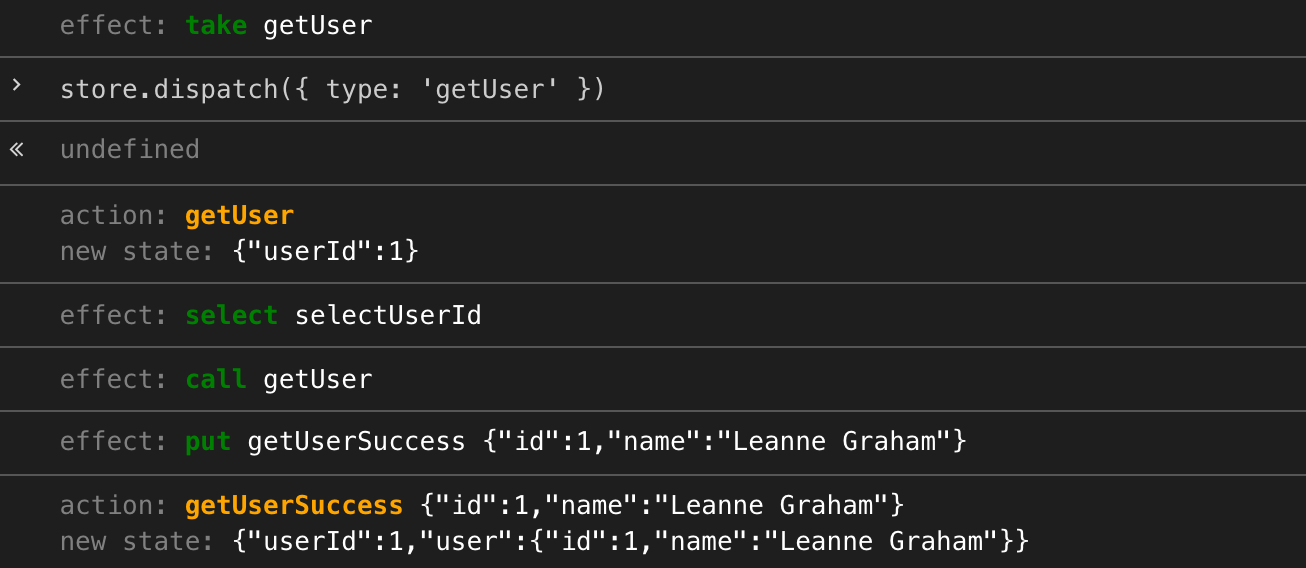Screen dimensions: 1306x568
Task: Click the green put effect keyword
Action: (208, 441)
